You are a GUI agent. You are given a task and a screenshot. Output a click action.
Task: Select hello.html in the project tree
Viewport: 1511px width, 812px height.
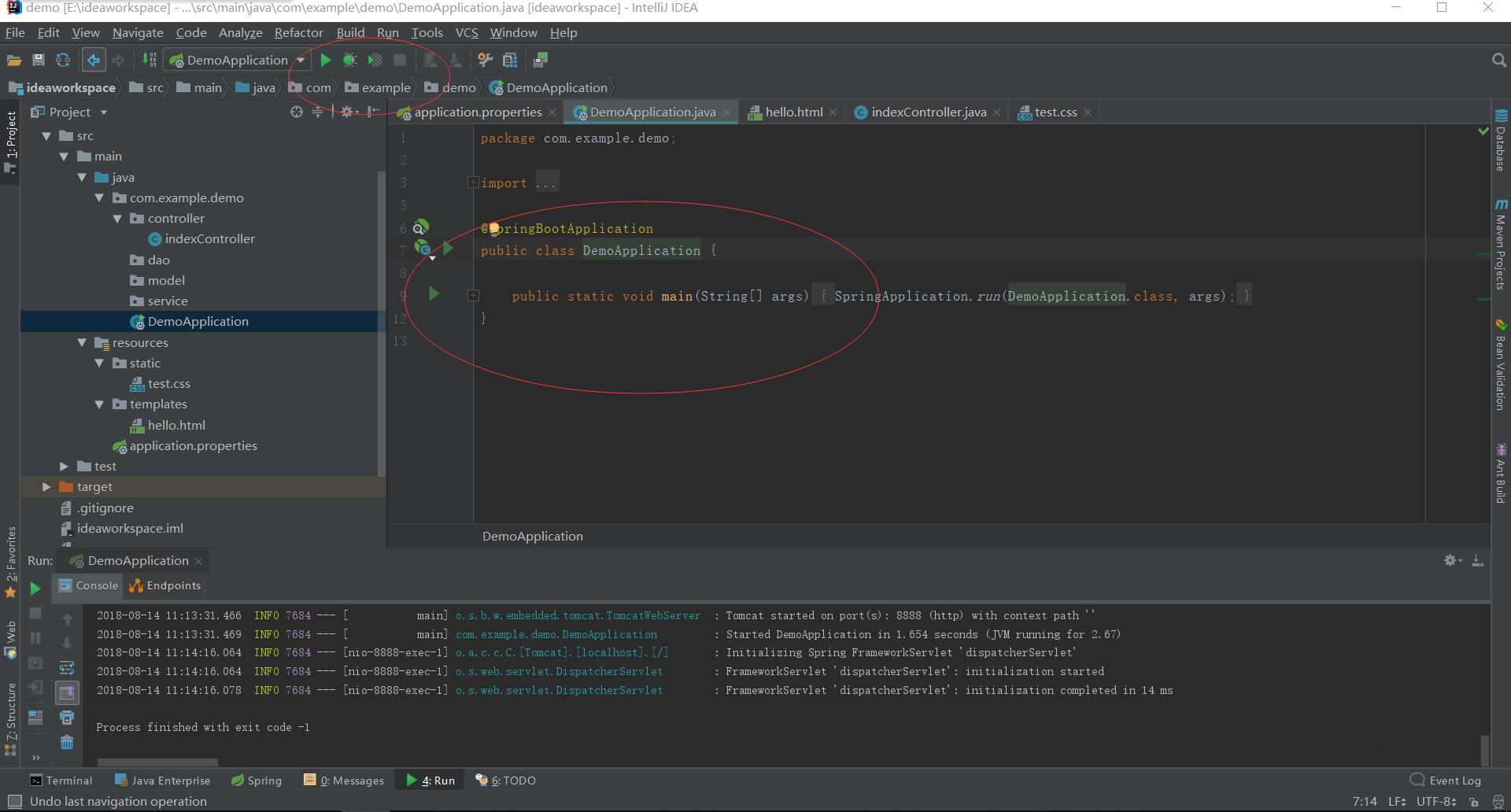176,425
